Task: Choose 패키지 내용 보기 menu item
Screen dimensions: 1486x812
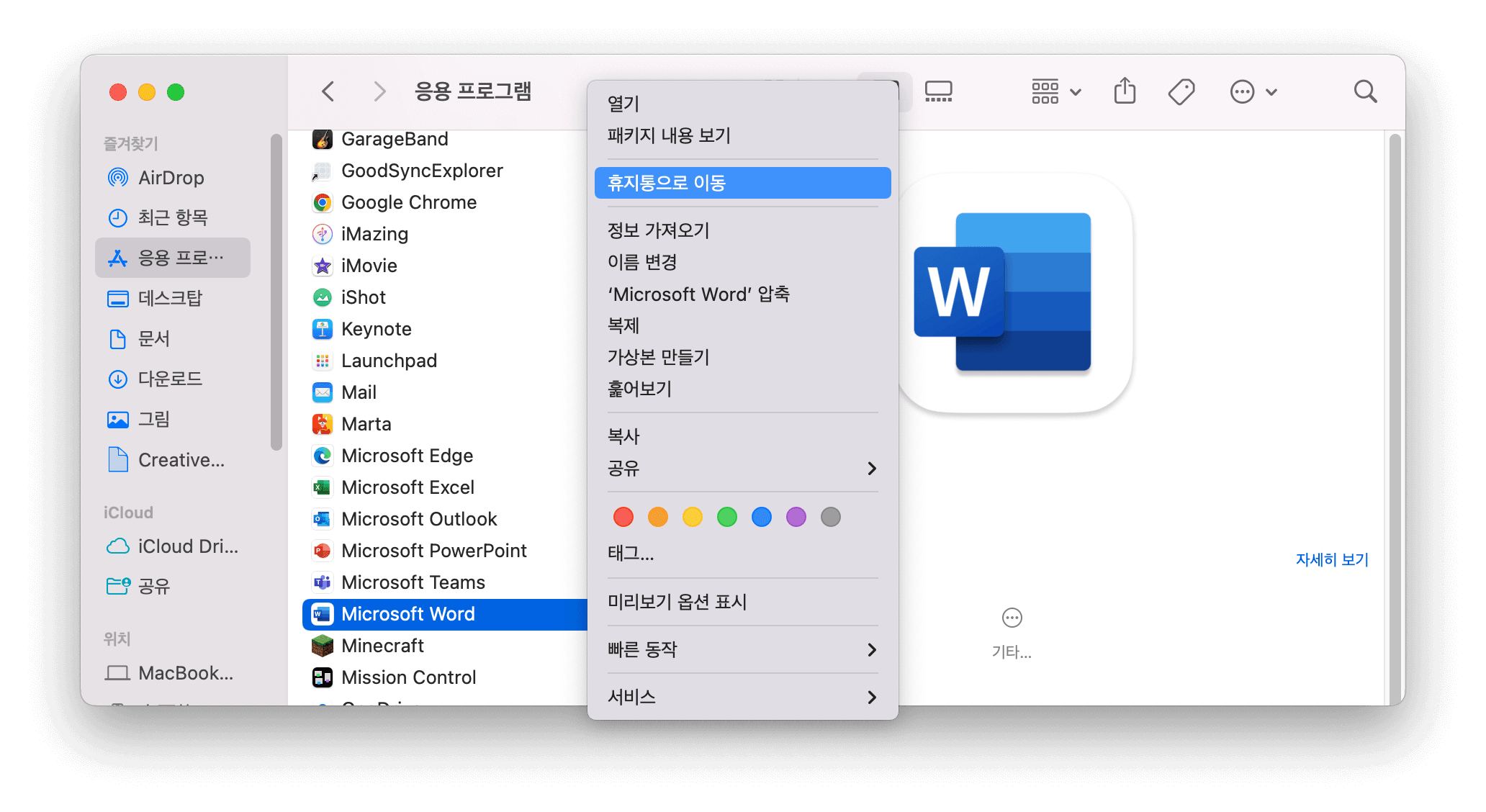Action: point(743,135)
